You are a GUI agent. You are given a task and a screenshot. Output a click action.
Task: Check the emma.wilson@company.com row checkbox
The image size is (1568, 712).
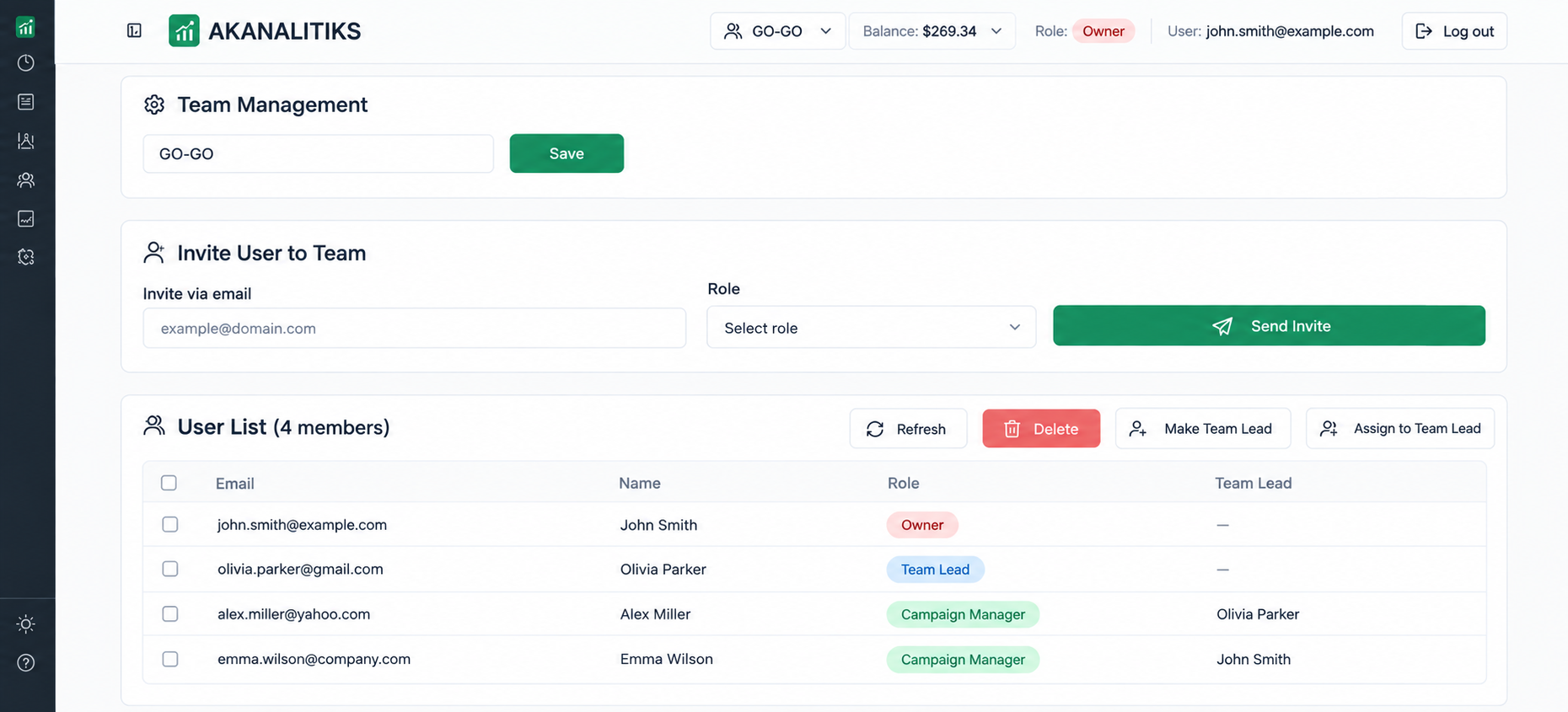tap(170, 659)
